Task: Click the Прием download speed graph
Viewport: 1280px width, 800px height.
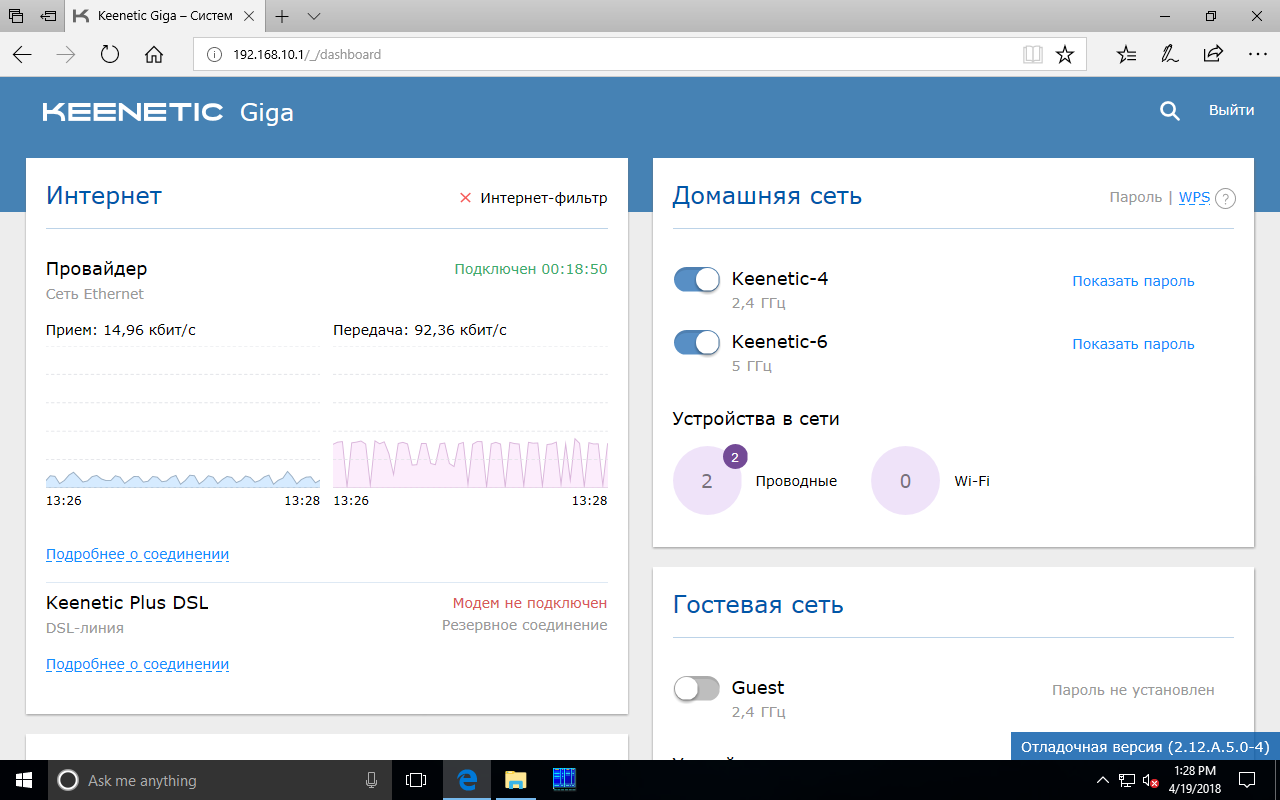Action: pyautogui.click(x=183, y=418)
